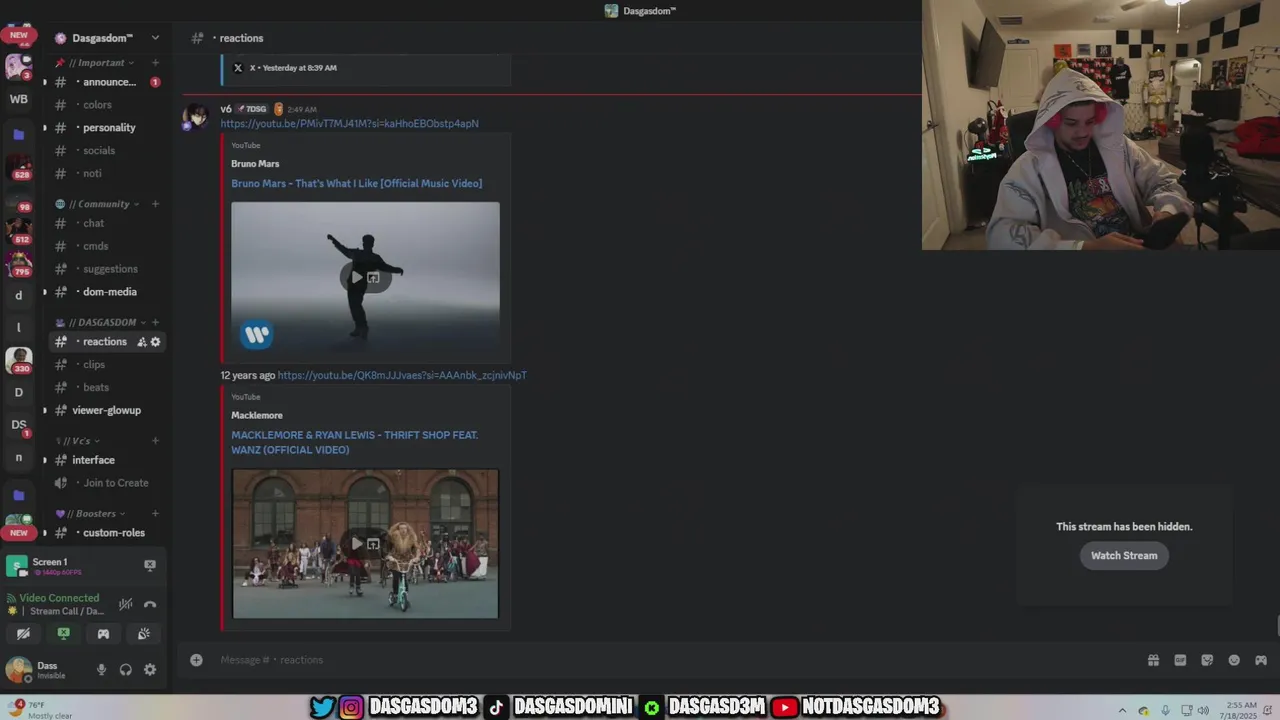Open the purple server folder below WB

click(18, 134)
